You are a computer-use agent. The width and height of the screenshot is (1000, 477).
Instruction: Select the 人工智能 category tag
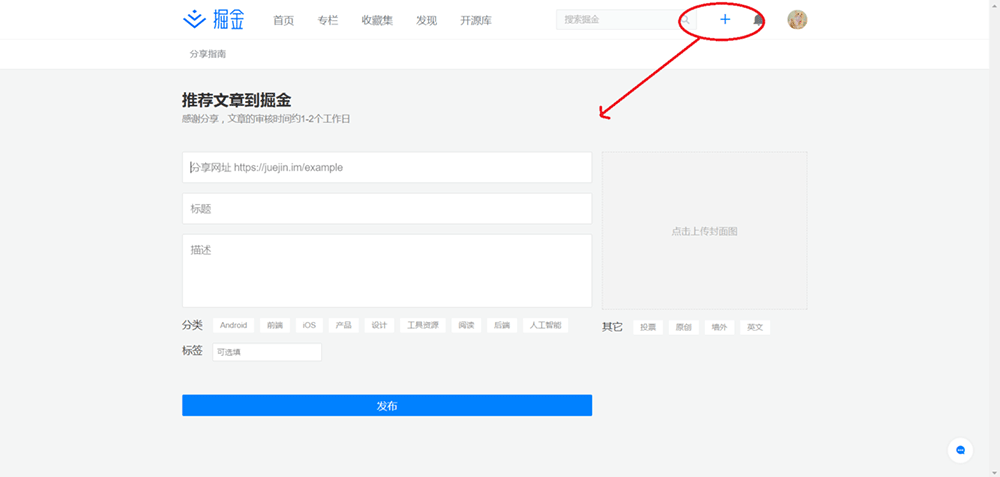(x=545, y=325)
